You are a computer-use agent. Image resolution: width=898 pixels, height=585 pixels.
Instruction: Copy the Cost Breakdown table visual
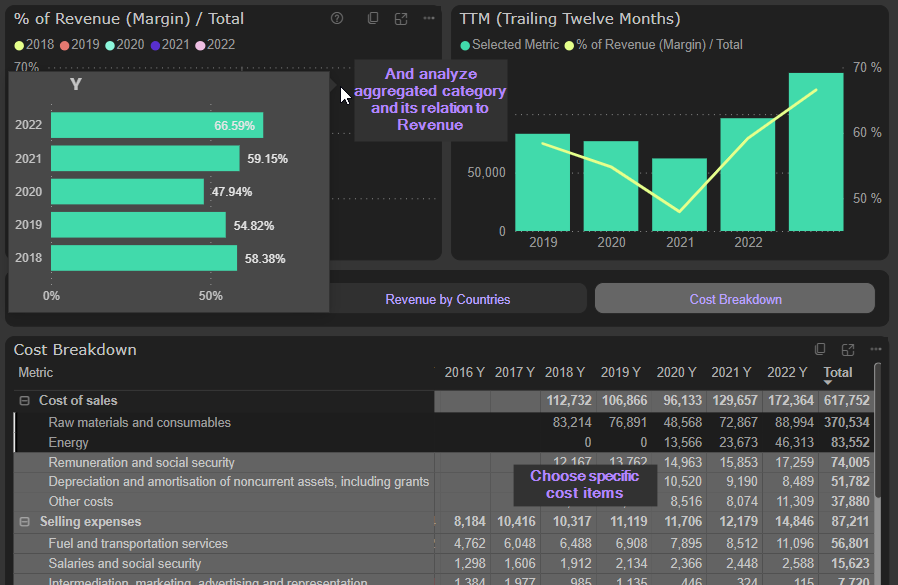pos(820,349)
